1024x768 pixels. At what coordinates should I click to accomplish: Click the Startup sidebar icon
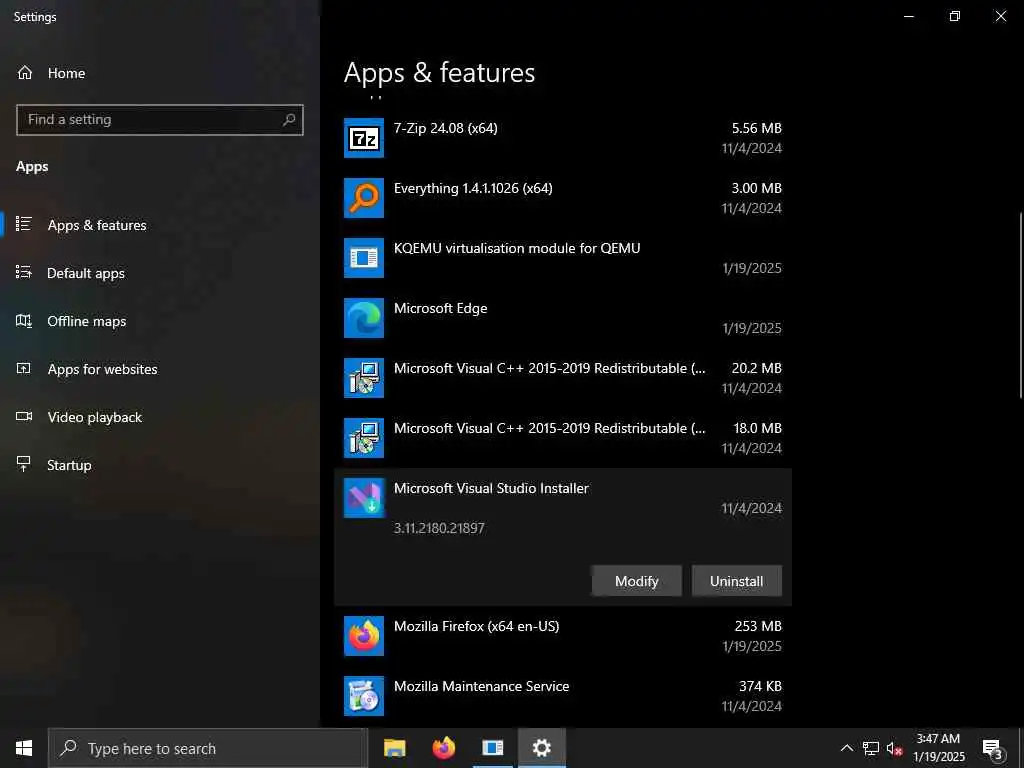[x=24, y=464]
